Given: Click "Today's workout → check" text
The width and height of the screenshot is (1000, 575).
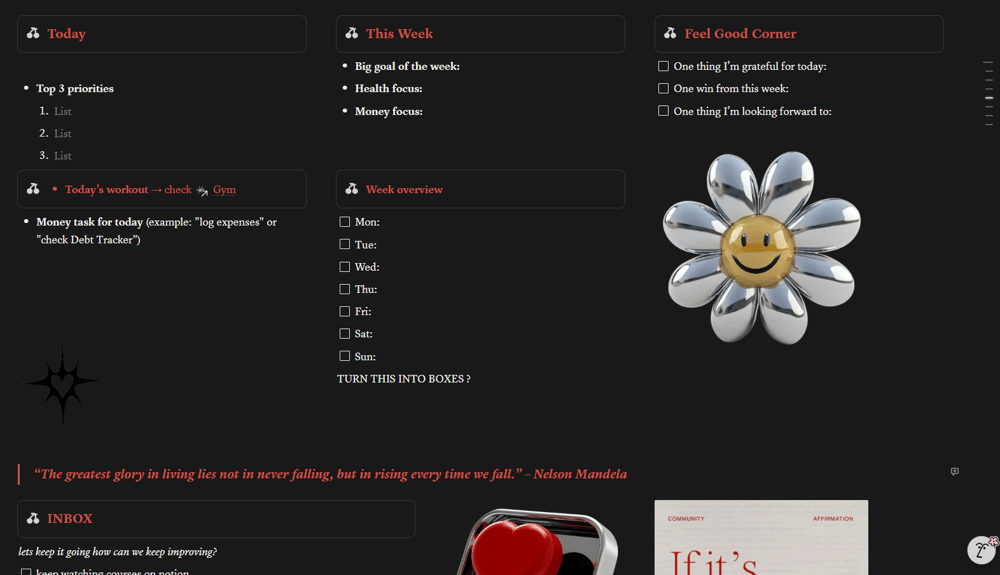Looking at the screenshot, I should (128, 189).
